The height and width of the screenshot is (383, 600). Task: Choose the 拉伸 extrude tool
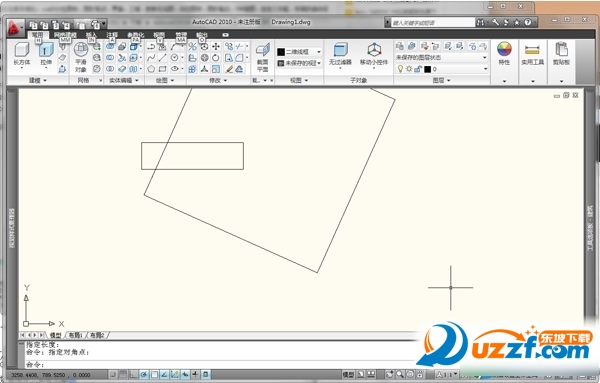[x=46, y=54]
